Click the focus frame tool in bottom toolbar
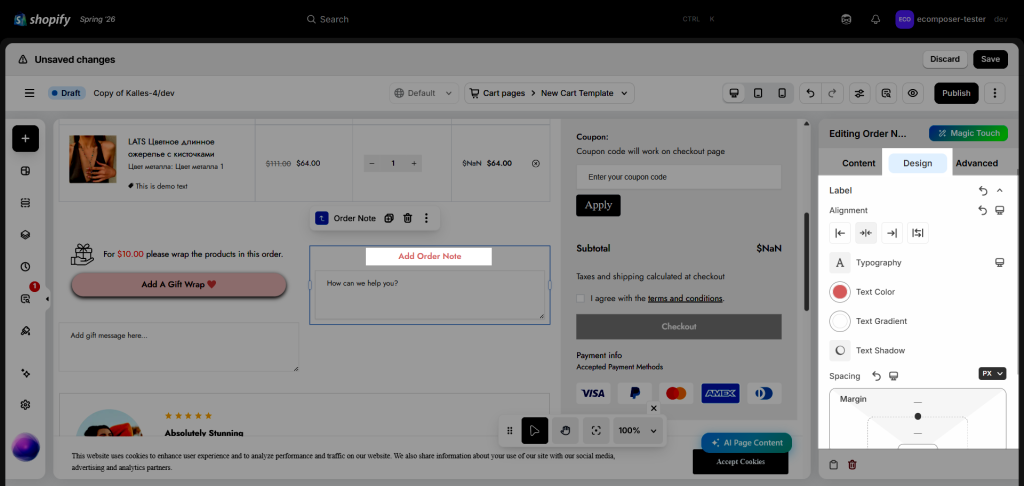This screenshot has width=1024, height=486. (596, 430)
